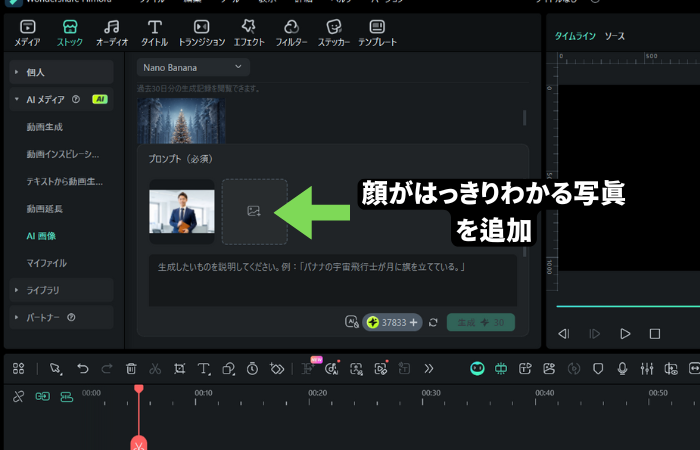Click the play button in preview

coord(625,333)
